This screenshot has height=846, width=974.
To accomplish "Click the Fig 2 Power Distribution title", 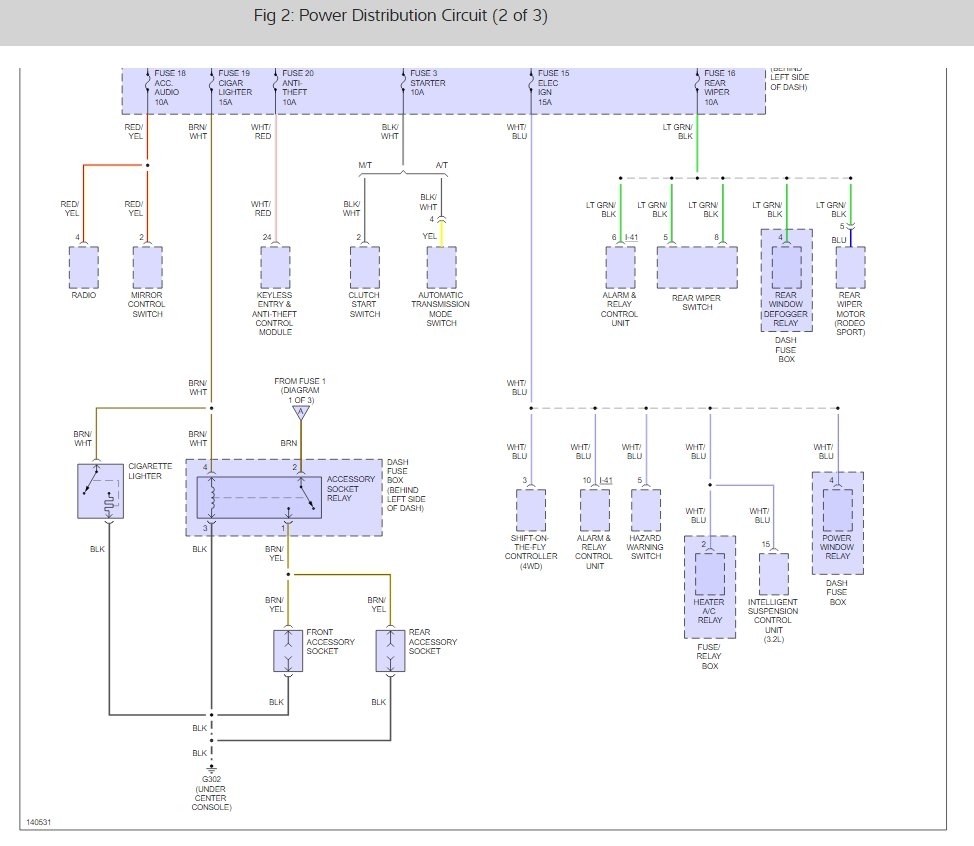I will tap(400, 16).
